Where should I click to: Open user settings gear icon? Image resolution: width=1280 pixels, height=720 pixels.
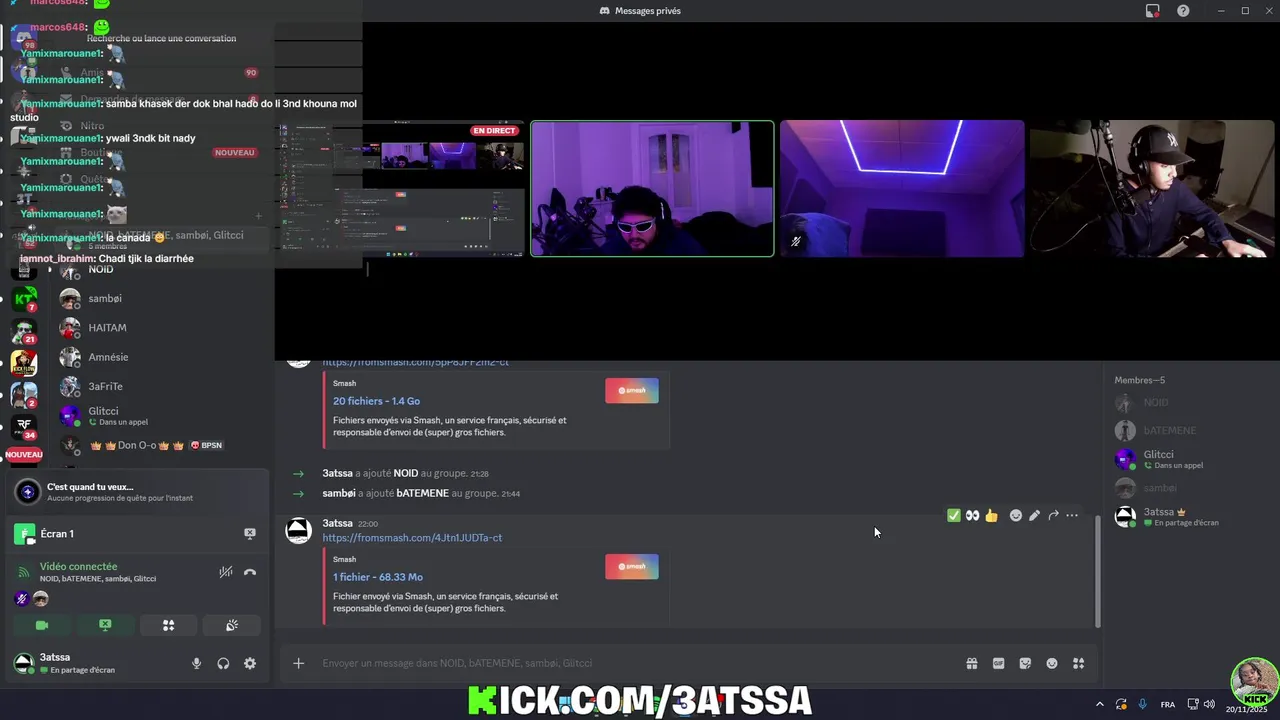[250, 663]
